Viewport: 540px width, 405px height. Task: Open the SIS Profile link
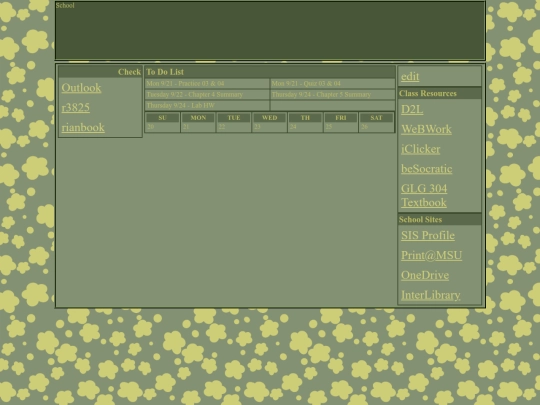(428, 236)
